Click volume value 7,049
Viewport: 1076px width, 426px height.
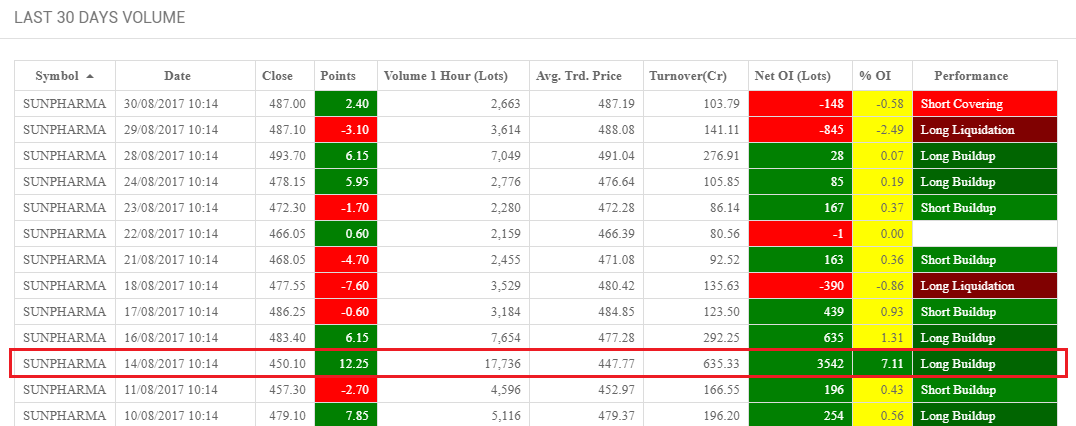[x=506, y=156]
